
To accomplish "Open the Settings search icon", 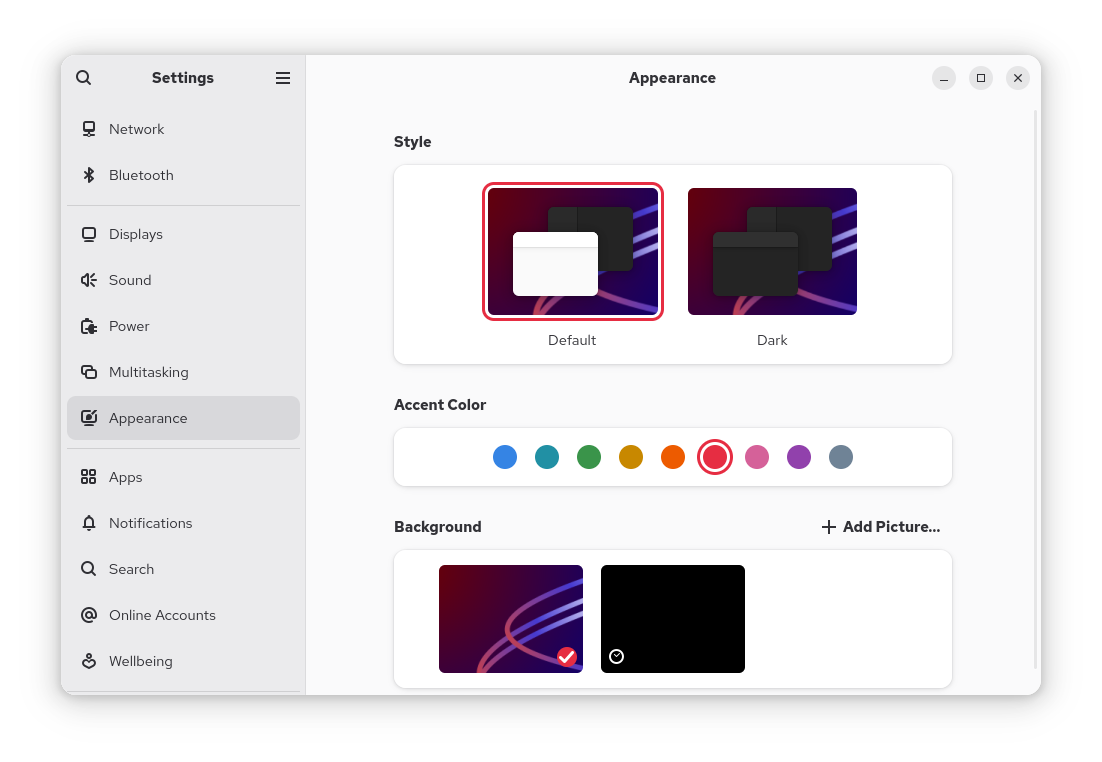I will tap(84, 78).
